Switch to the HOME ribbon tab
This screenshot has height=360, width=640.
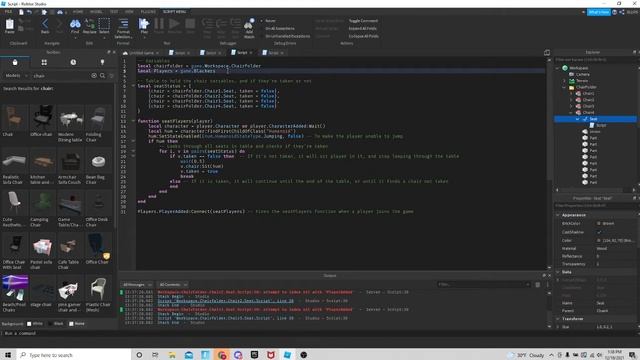click(78, 12)
